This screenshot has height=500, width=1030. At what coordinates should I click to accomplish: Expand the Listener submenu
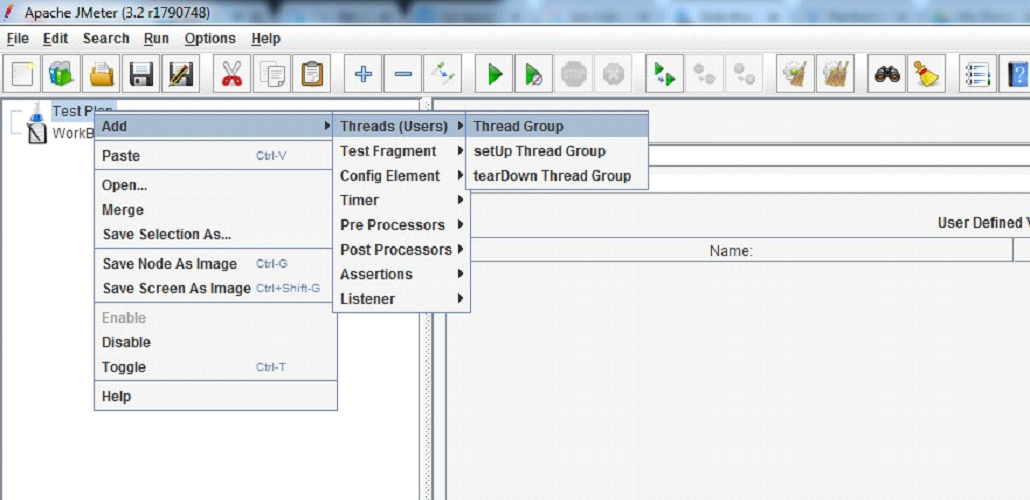[401, 299]
